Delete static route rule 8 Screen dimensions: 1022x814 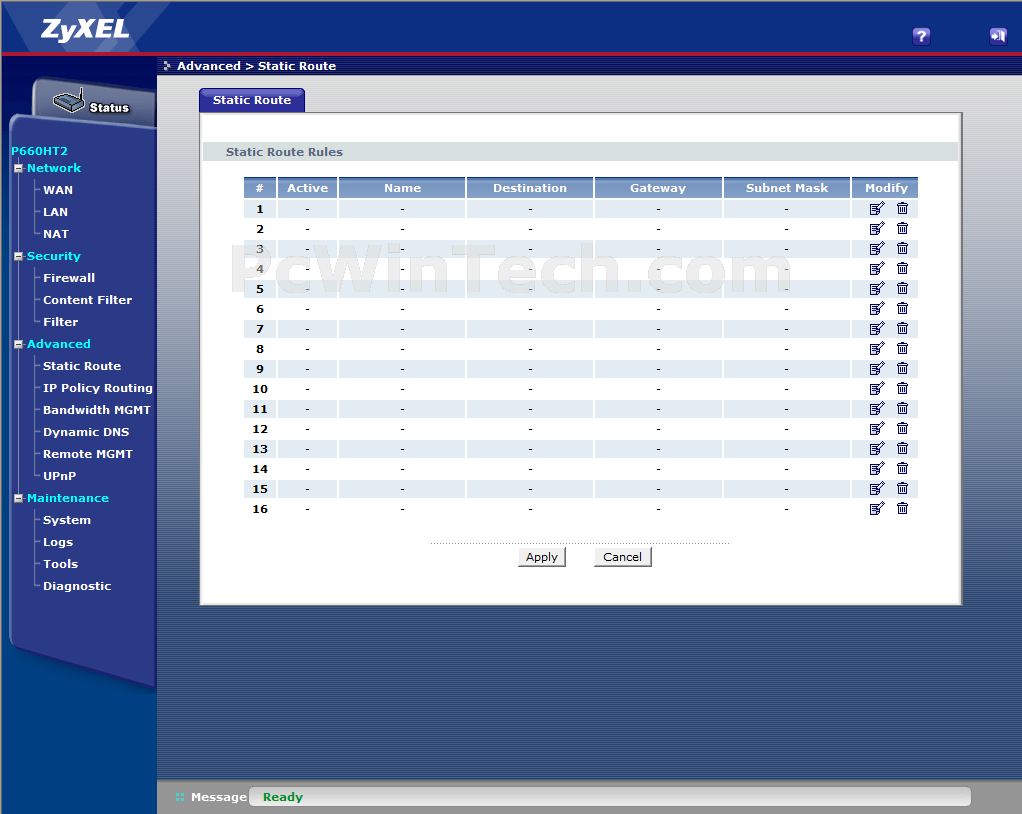(902, 349)
